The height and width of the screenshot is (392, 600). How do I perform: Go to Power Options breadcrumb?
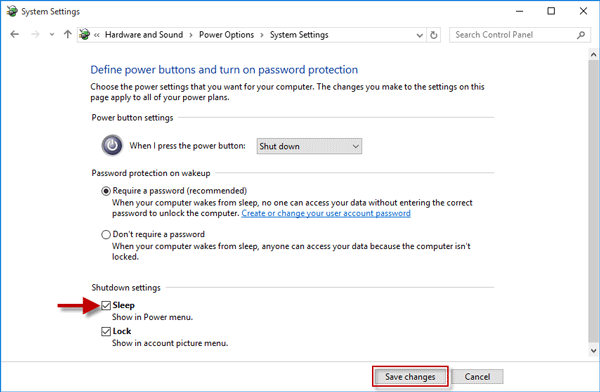(226, 35)
